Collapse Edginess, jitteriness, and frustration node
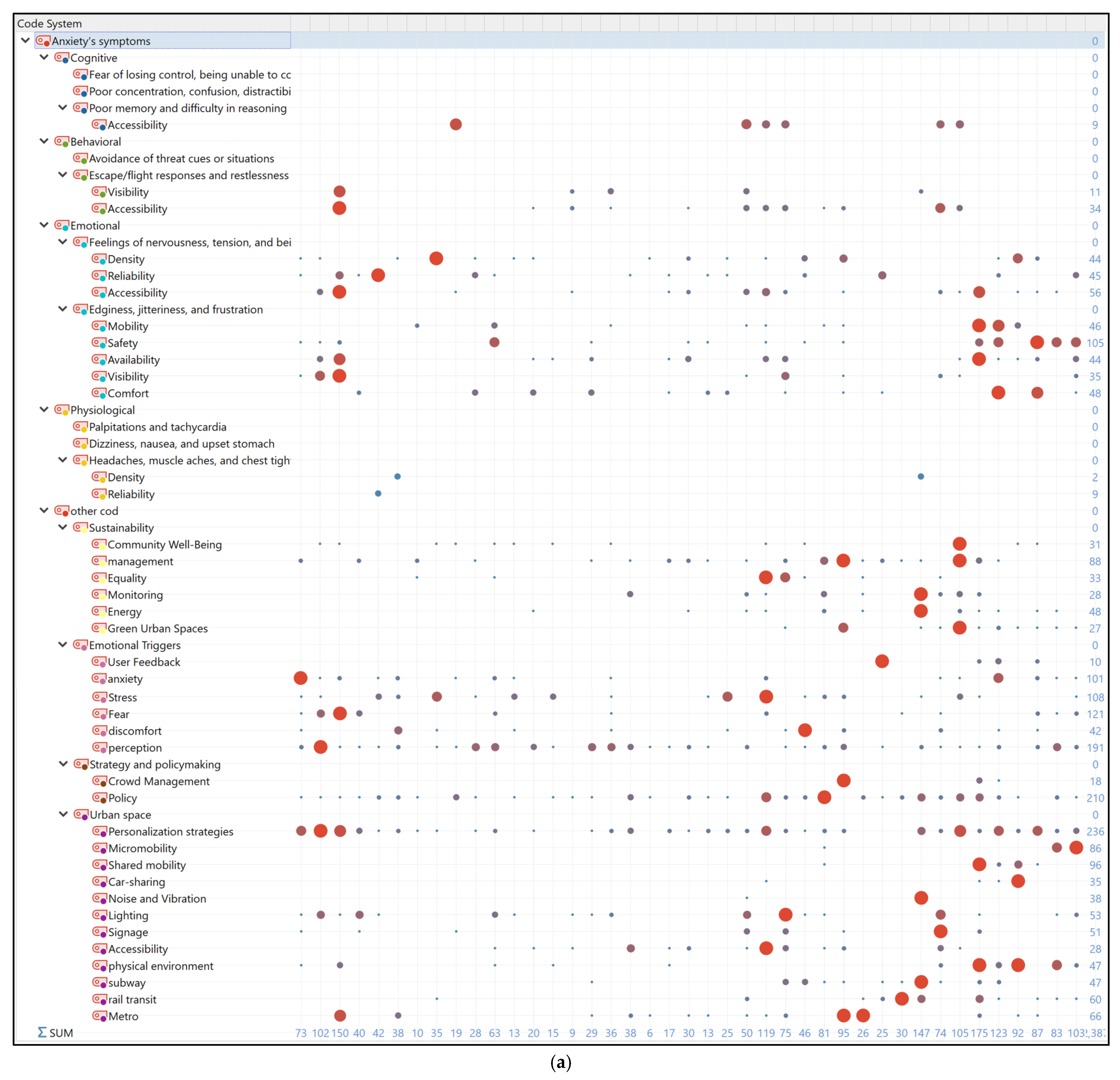 63,309
